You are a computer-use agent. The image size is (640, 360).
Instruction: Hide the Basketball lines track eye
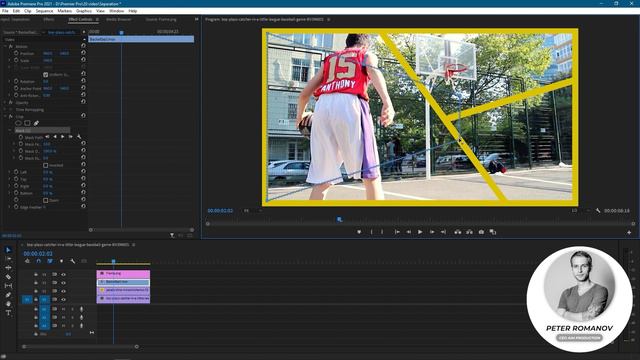pyautogui.click(x=63, y=282)
